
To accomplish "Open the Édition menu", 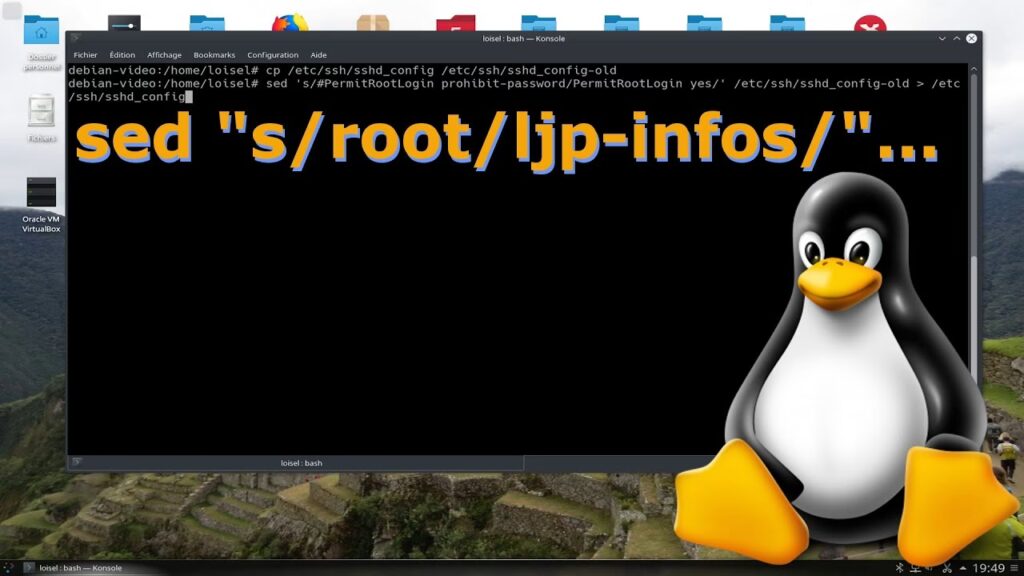I will tap(122, 55).
